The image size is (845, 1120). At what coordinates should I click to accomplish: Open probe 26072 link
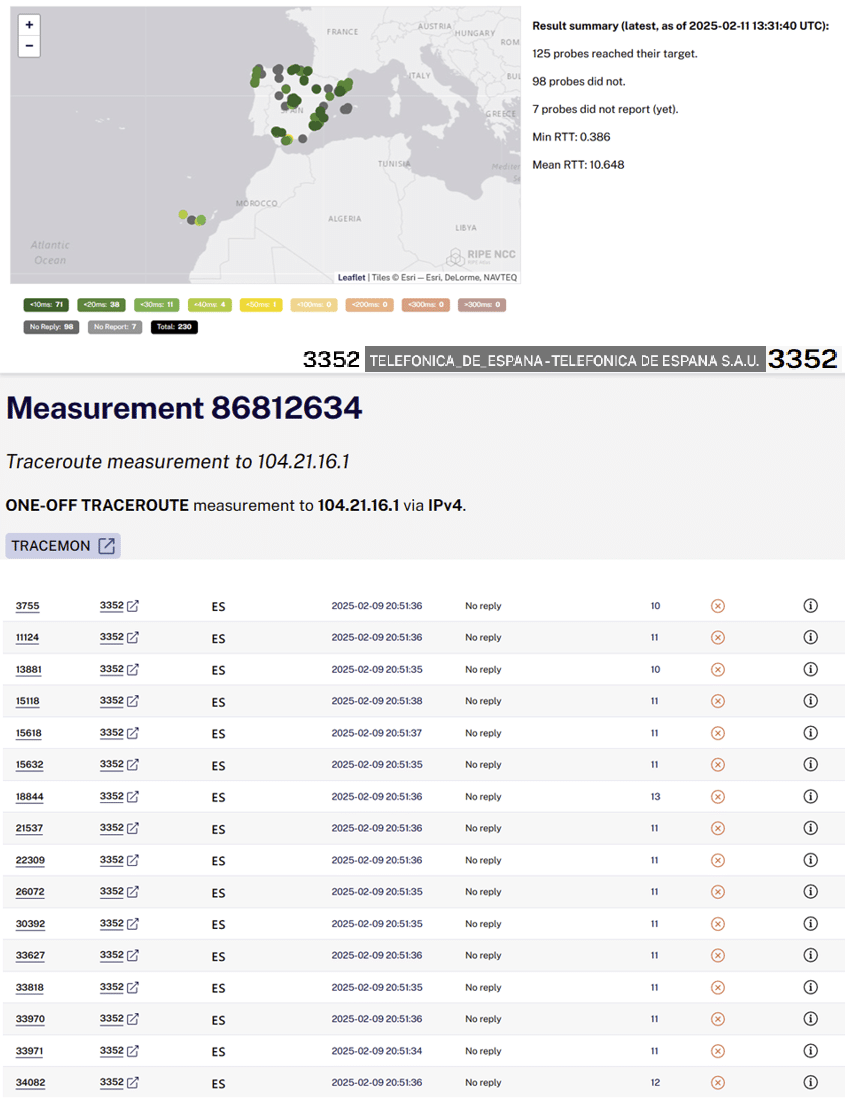click(30, 891)
